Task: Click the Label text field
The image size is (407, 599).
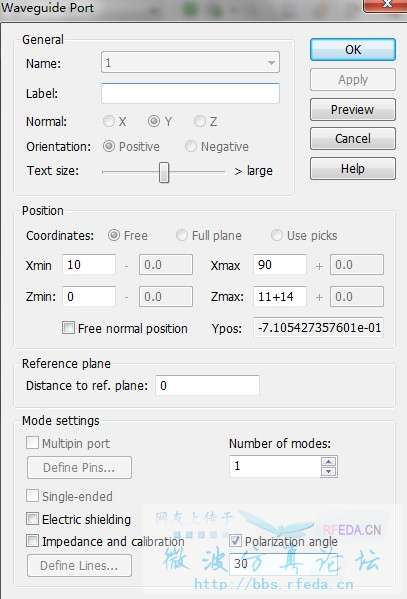Action: [190, 94]
